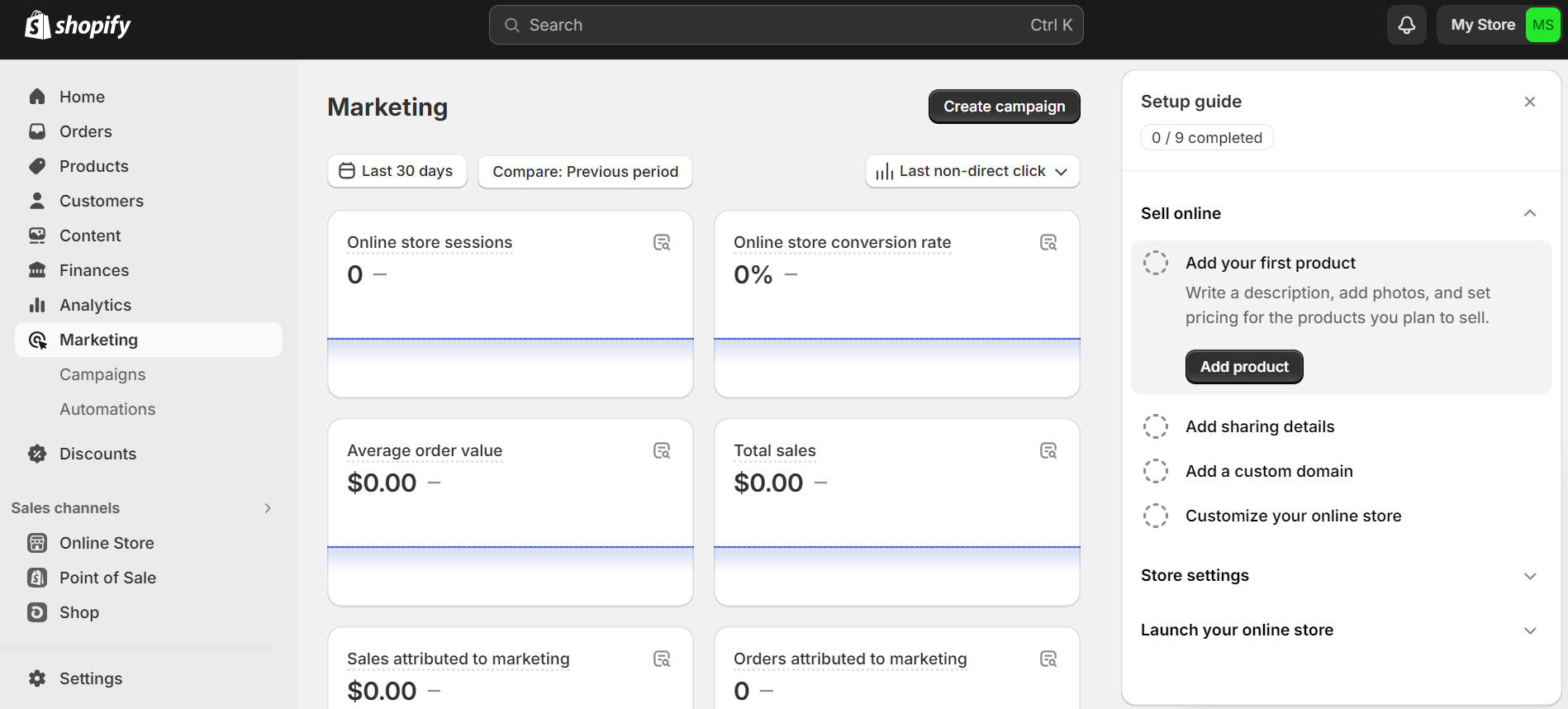The image size is (1568, 709).
Task: Mark Add your first product complete
Action: click(x=1156, y=263)
